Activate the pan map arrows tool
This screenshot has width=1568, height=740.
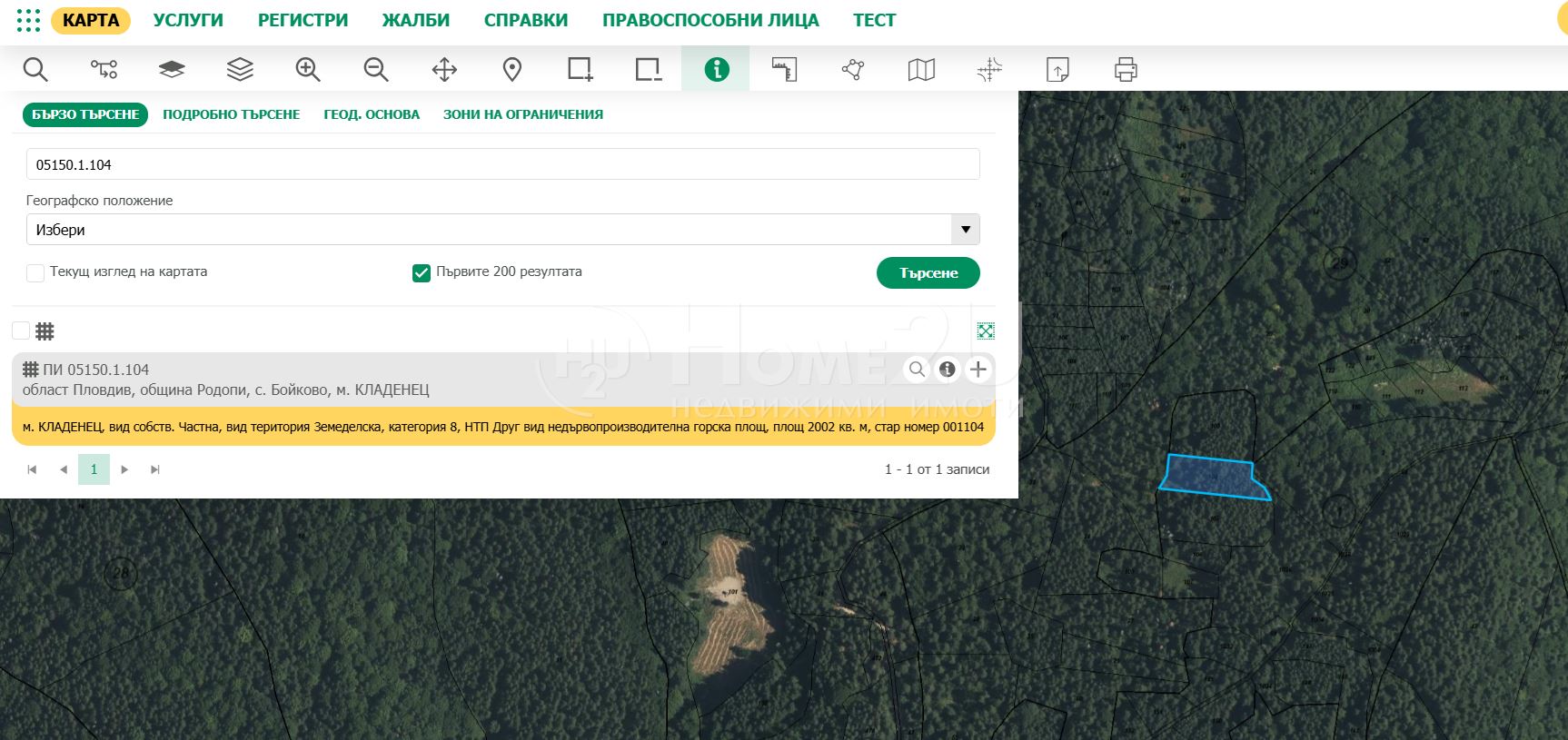[444, 69]
